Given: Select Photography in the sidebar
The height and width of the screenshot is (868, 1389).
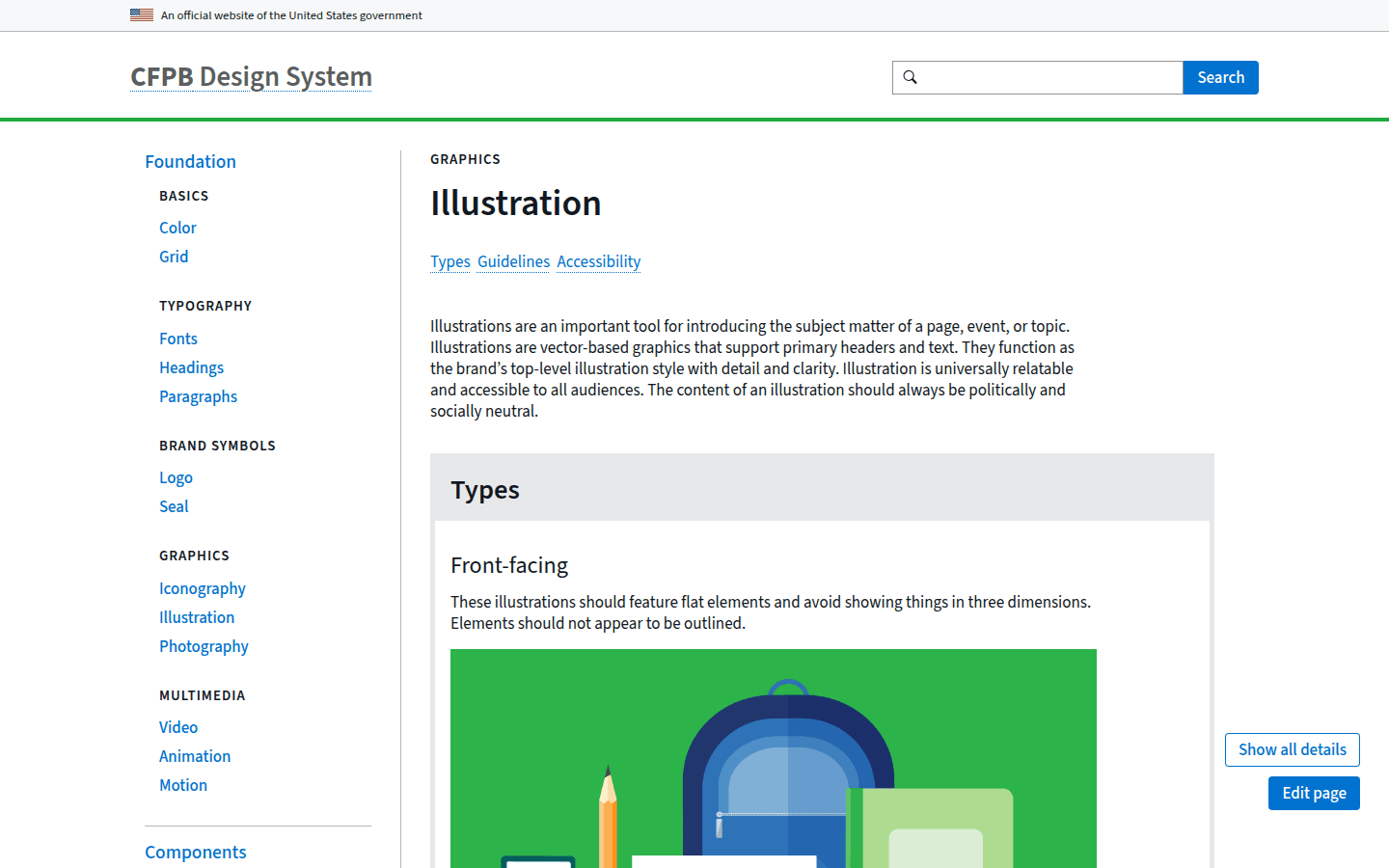Looking at the screenshot, I should 204,646.
